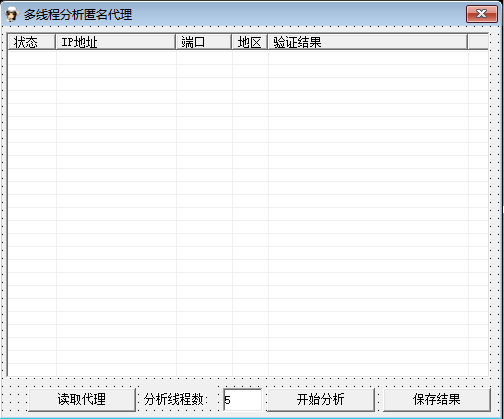Click the divider between 端口 and 地区 headers

pos(232,42)
